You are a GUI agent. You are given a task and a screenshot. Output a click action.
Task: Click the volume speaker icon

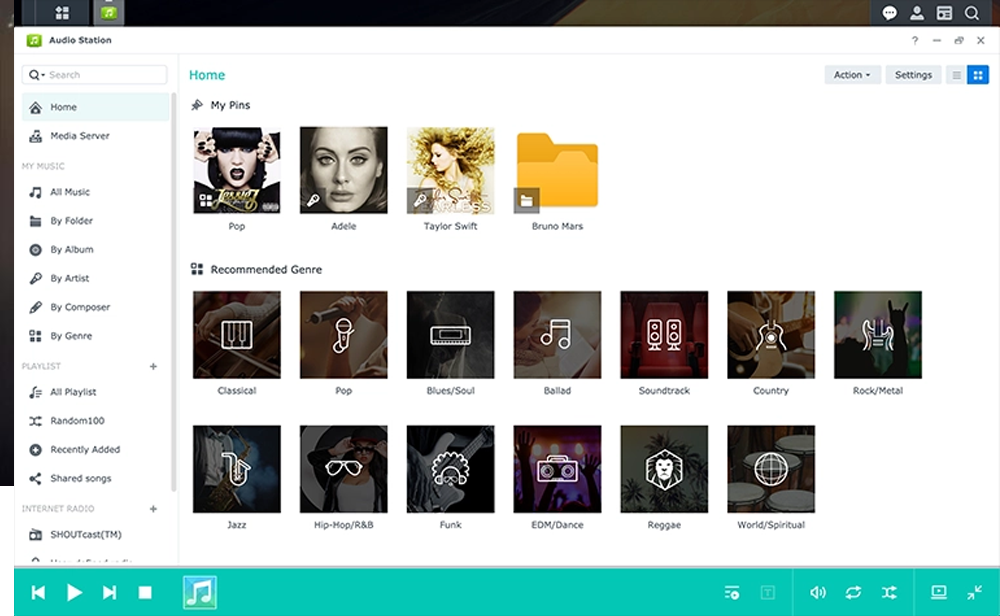coord(817,593)
